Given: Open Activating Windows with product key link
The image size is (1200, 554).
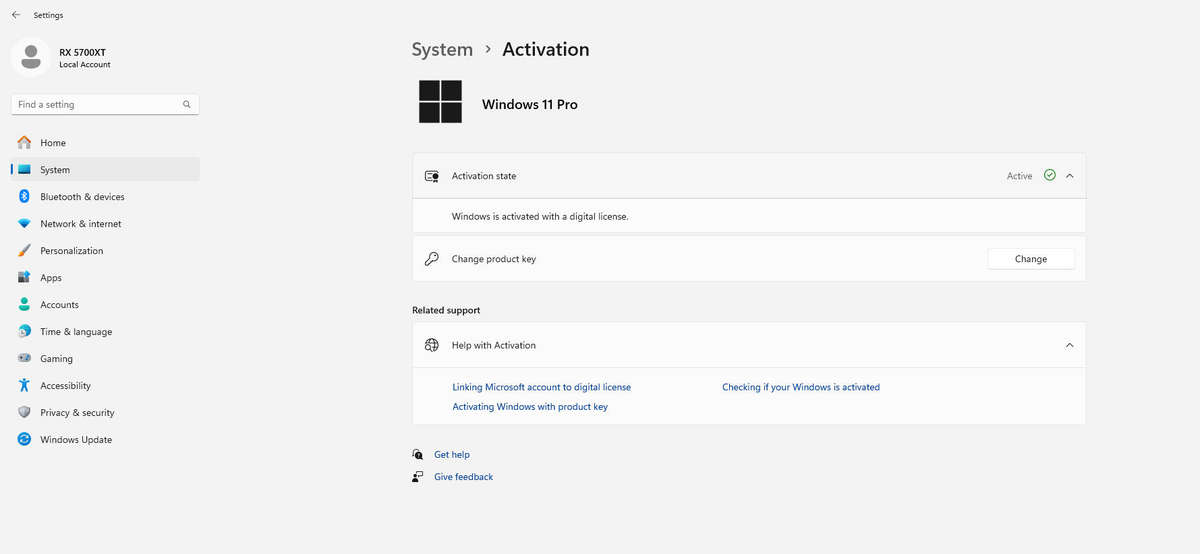Looking at the screenshot, I should tap(529, 407).
